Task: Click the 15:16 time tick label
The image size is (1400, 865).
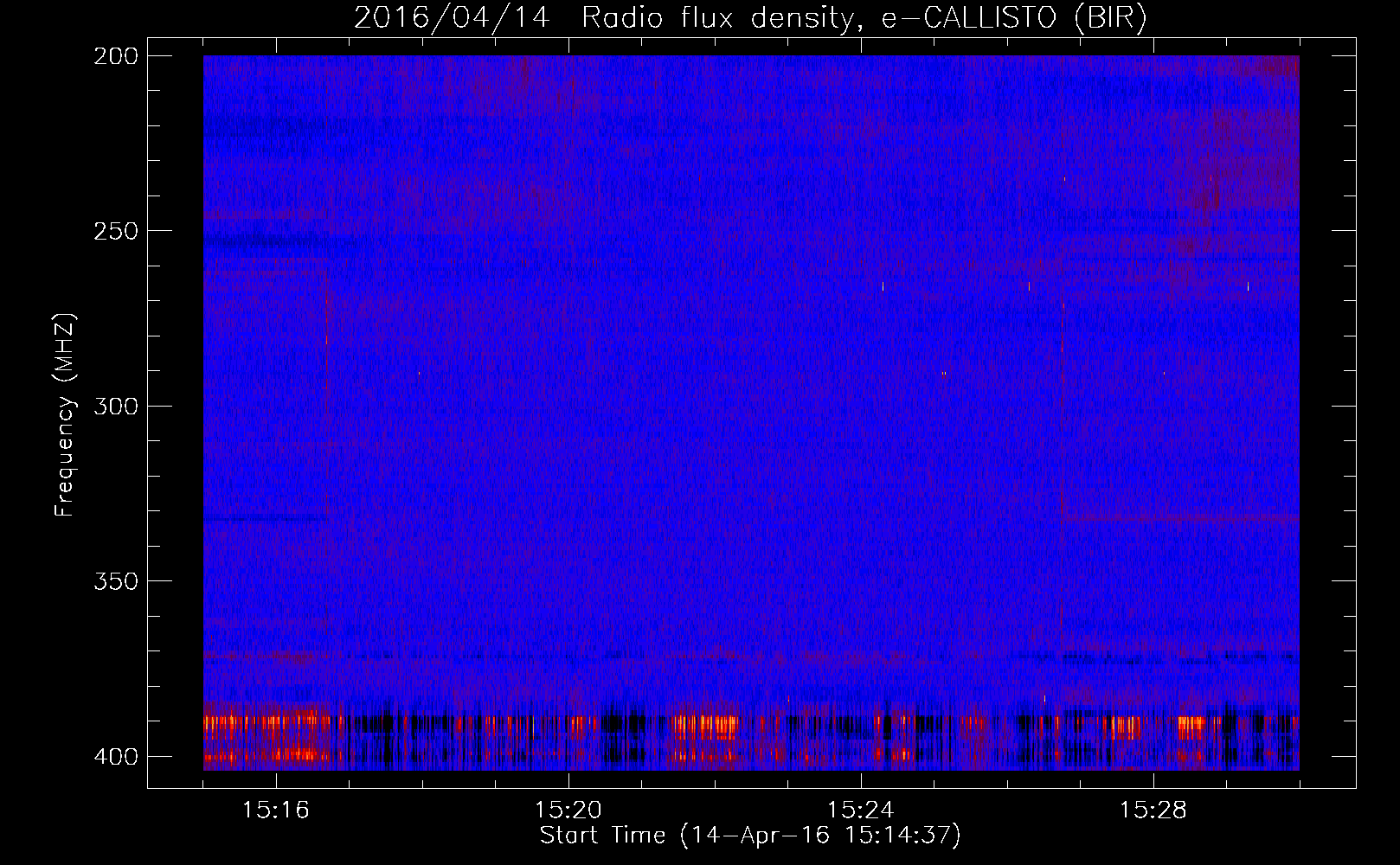Action: pos(276,811)
